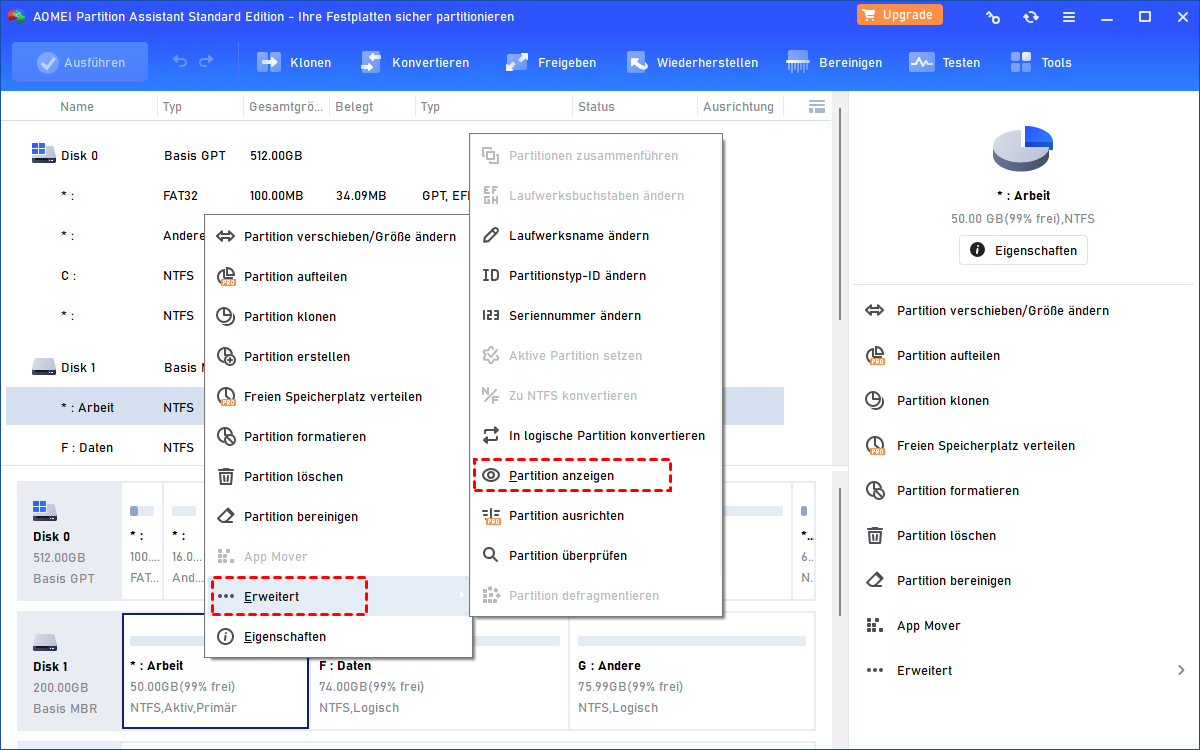Screen dimensions: 1200x750
Task: Click the Gesamtgrö... column header
Action: pyautogui.click(x=286, y=107)
